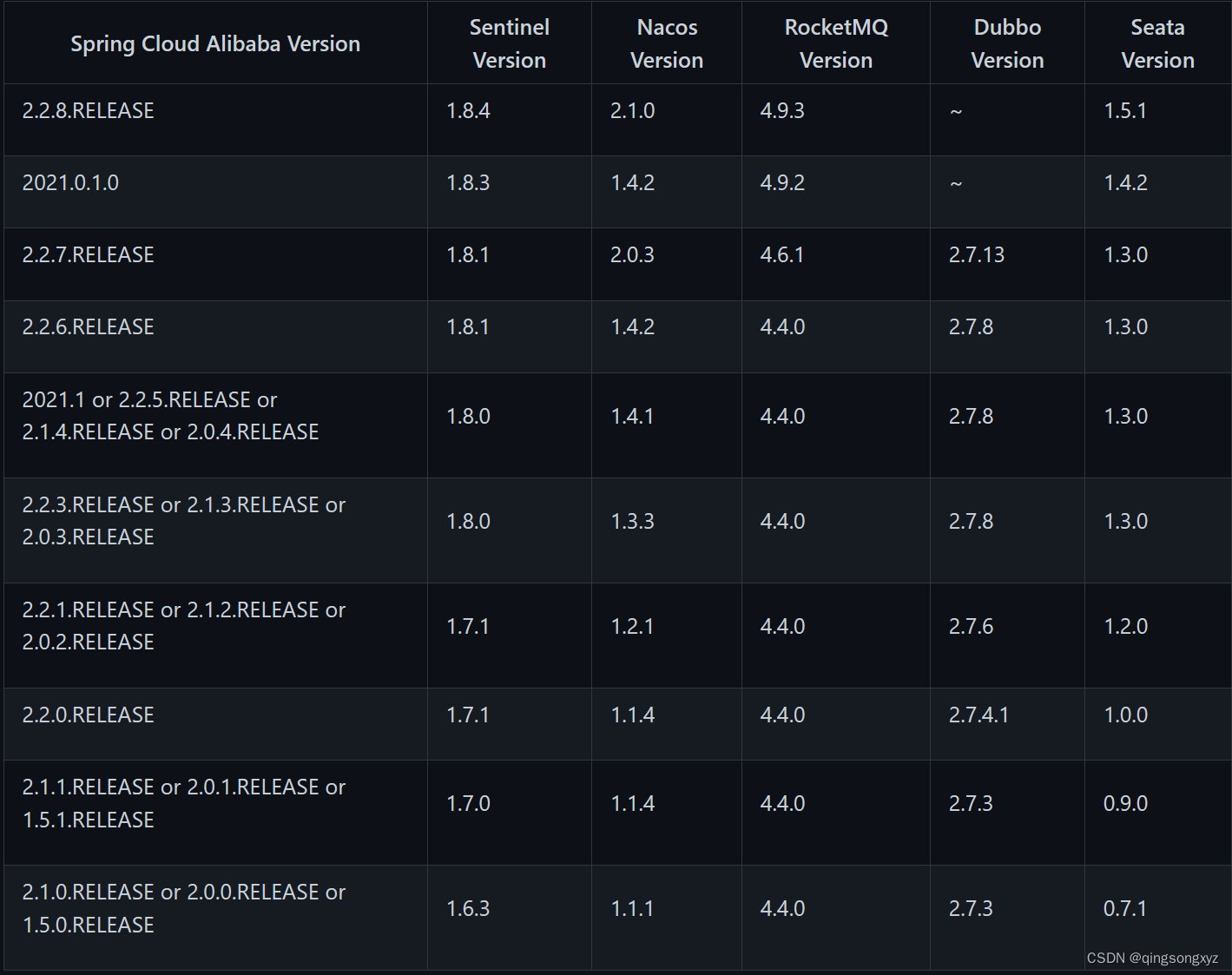The height and width of the screenshot is (975, 1232).
Task: Click Seata value "0.9.0"
Action: (x=1125, y=804)
